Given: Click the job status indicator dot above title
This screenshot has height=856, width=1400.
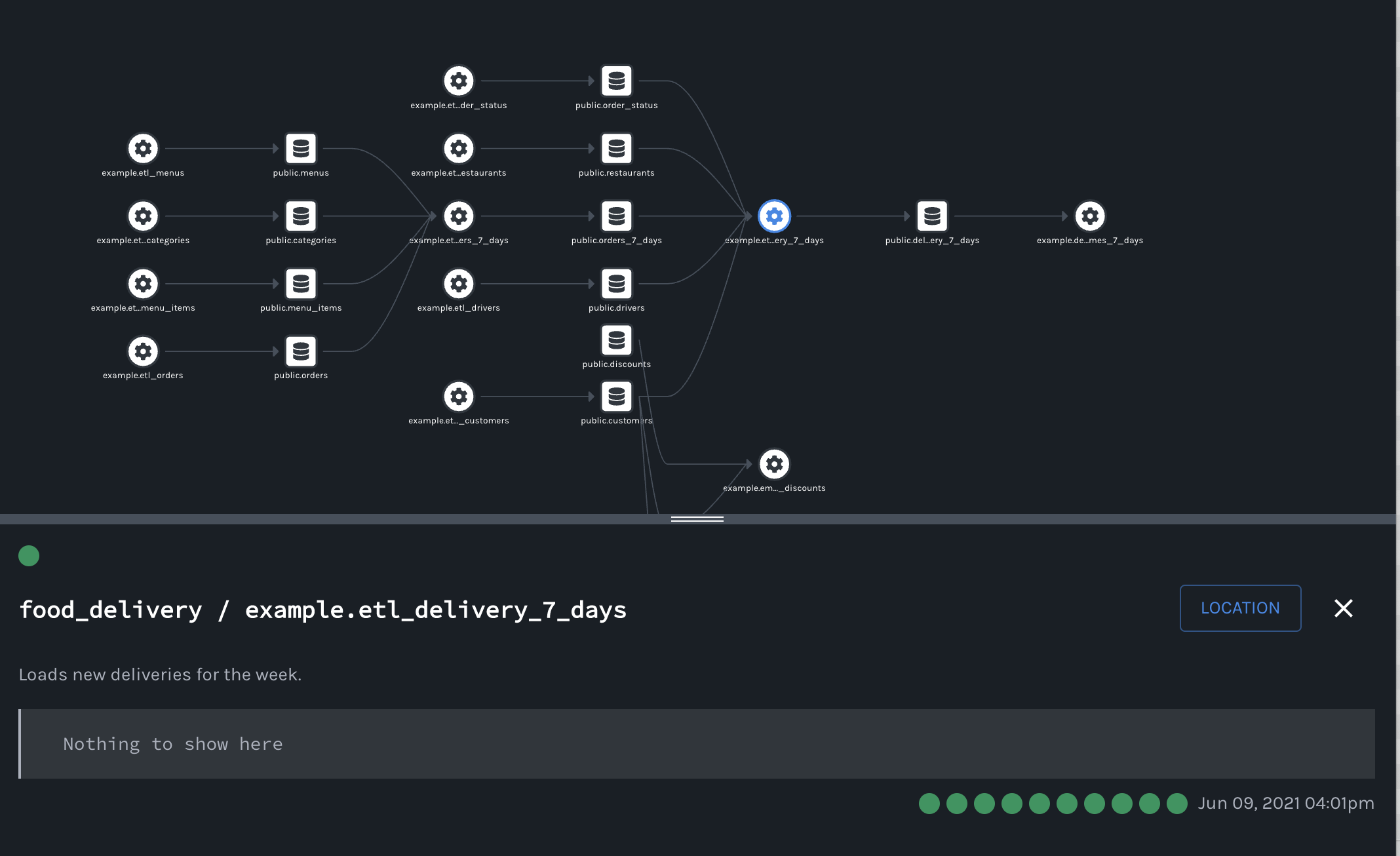Looking at the screenshot, I should (x=29, y=556).
